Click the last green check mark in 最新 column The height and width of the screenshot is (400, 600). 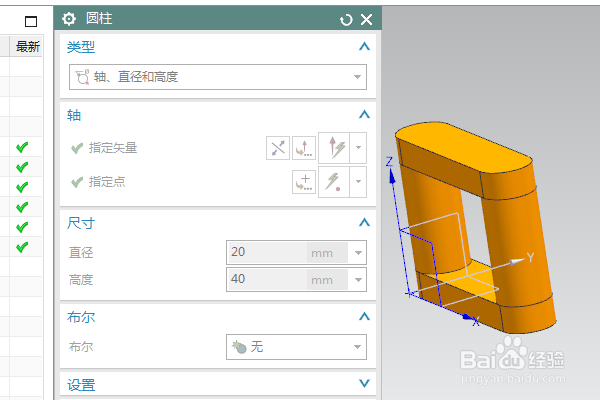(x=22, y=247)
